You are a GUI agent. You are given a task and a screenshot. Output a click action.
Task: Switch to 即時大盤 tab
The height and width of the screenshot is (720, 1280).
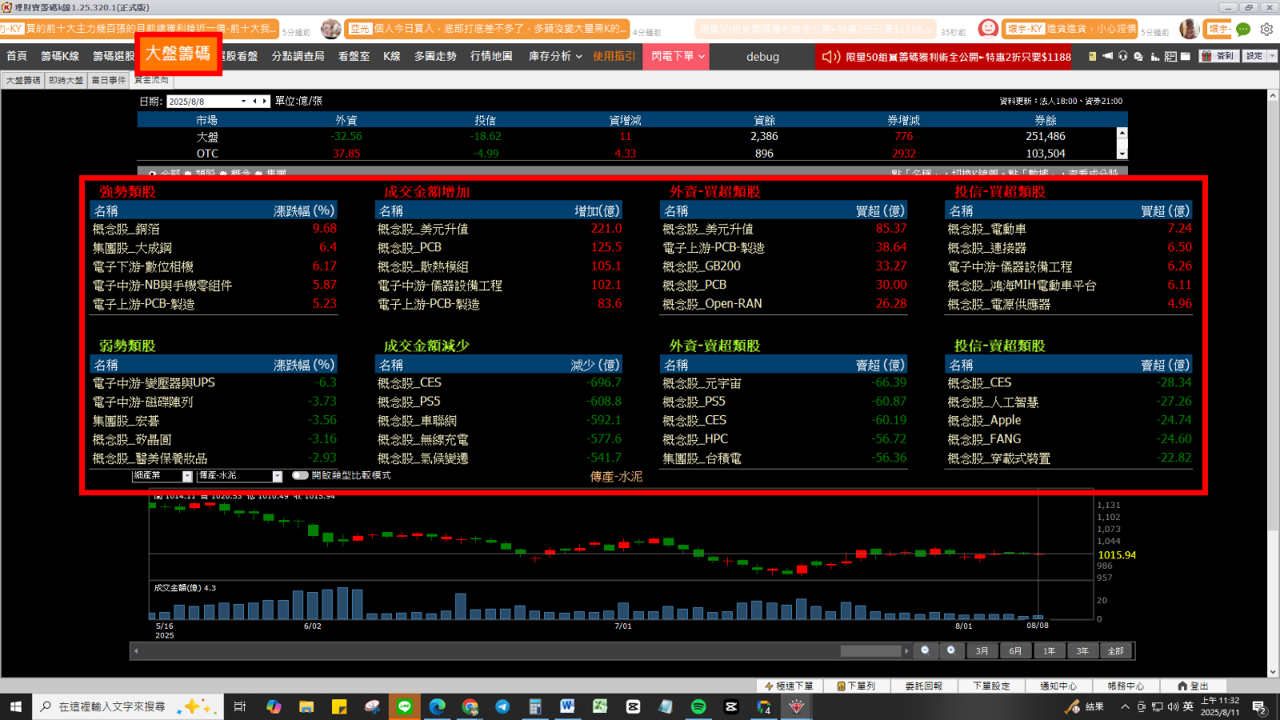coord(66,79)
